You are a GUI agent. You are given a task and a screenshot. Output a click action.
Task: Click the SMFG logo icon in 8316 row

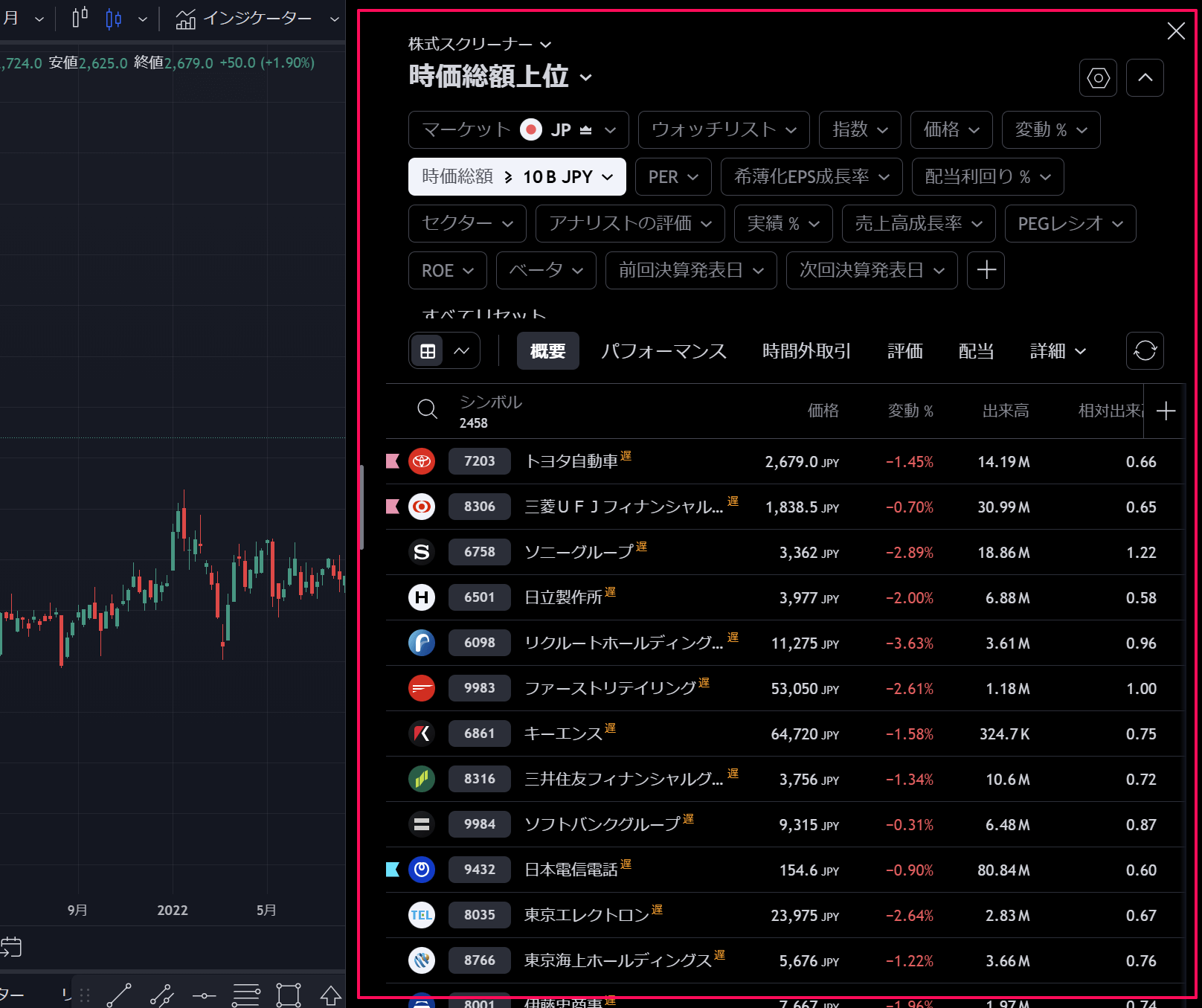tap(422, 779)
